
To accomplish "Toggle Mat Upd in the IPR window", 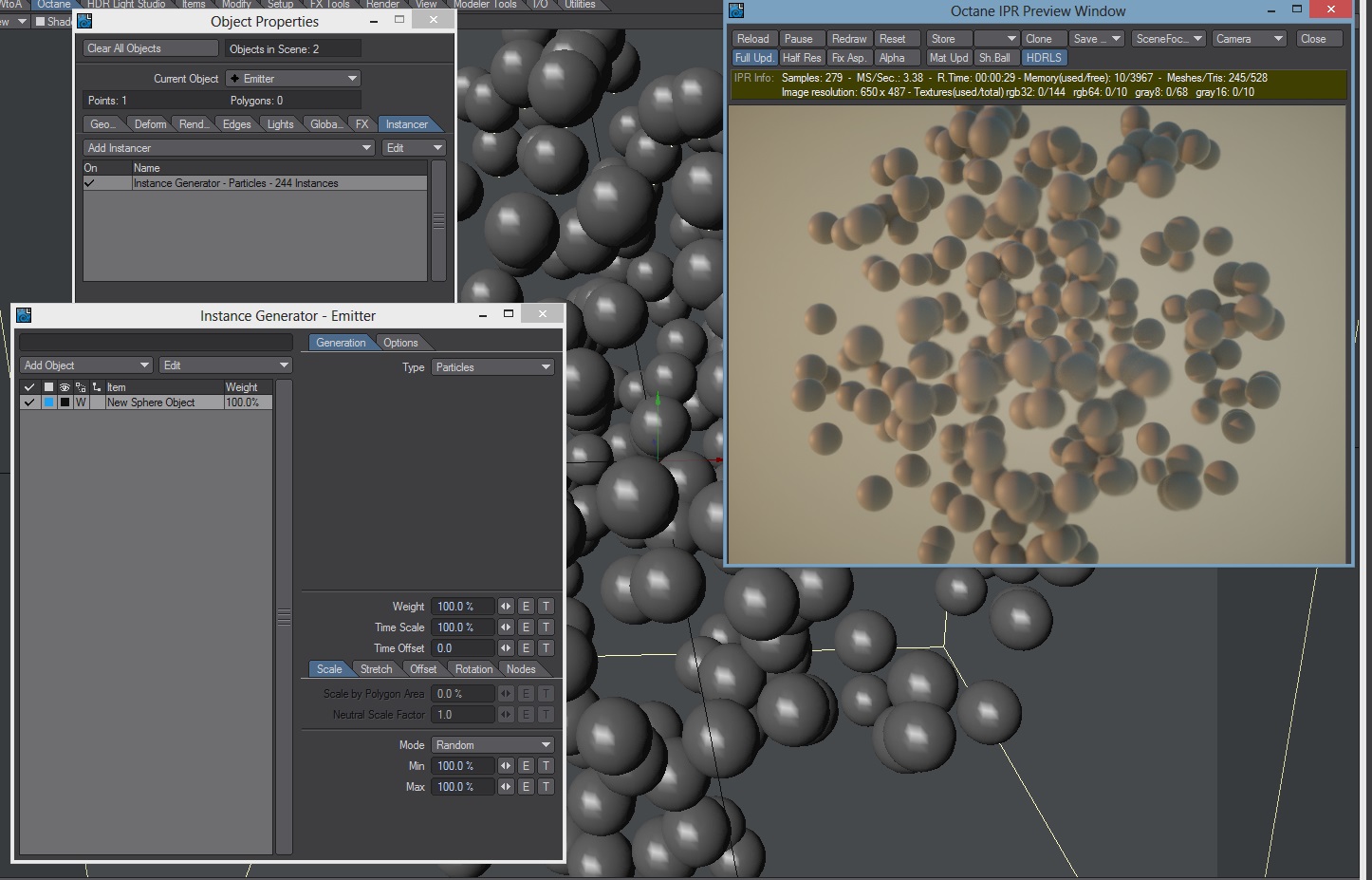I will point(949,58).
